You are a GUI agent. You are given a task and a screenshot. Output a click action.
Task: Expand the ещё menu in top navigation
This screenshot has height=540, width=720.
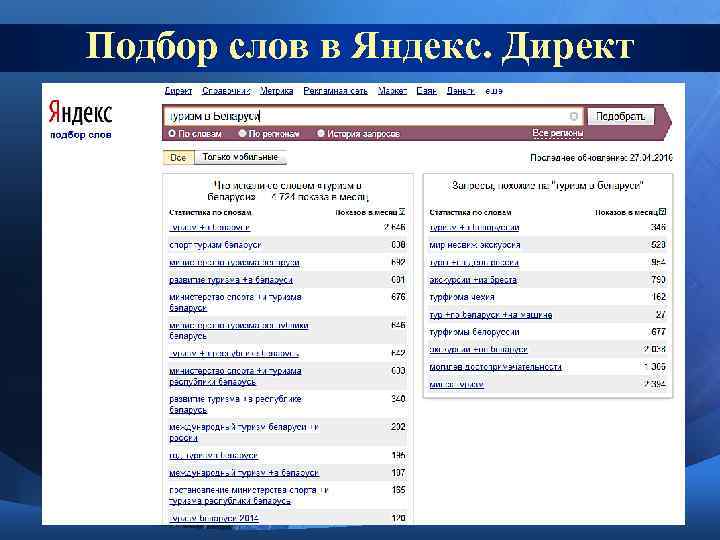pyautogui.click(x=494, y=91)
